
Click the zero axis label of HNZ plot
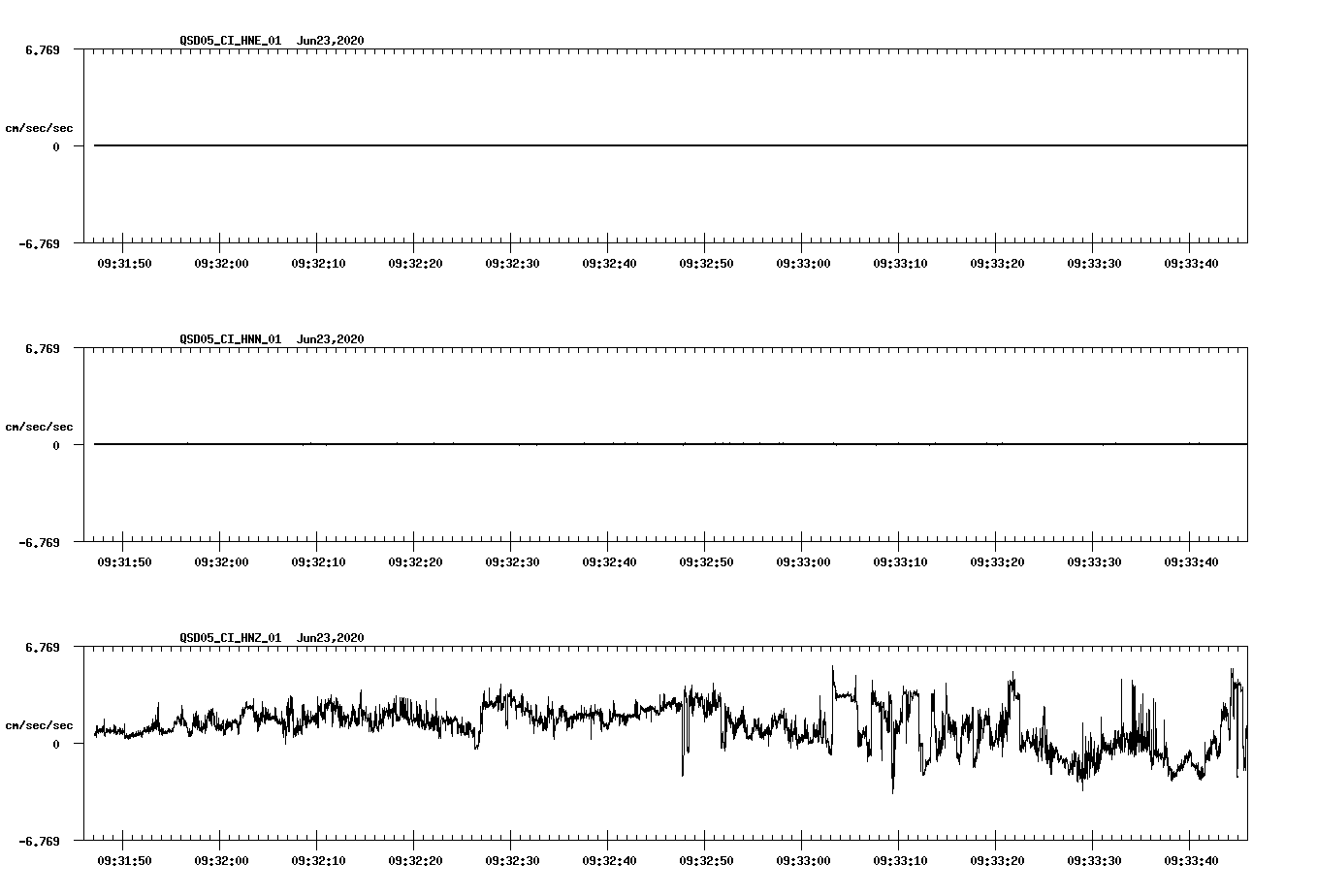coord(56,745)
